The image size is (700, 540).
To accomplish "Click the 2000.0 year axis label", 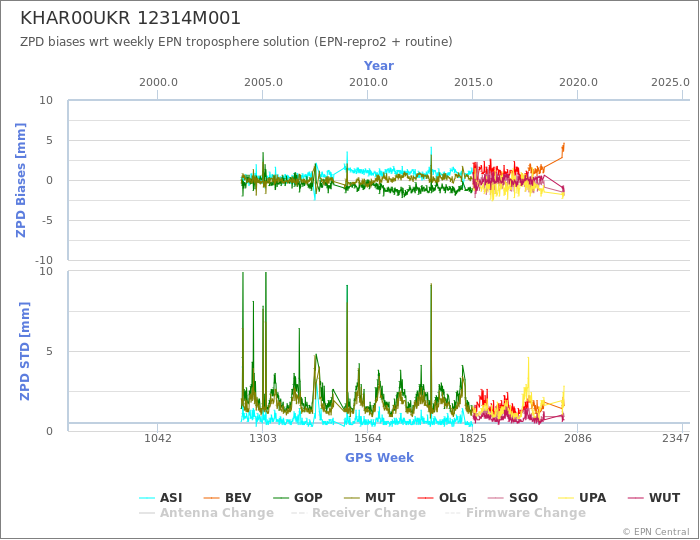I will (x=158, y=83).
